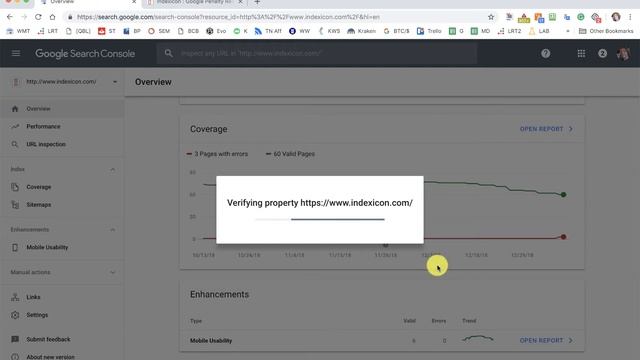This screenshot has width=640, height=360.
Task: Click the browser home button
Action: [52, 17]
